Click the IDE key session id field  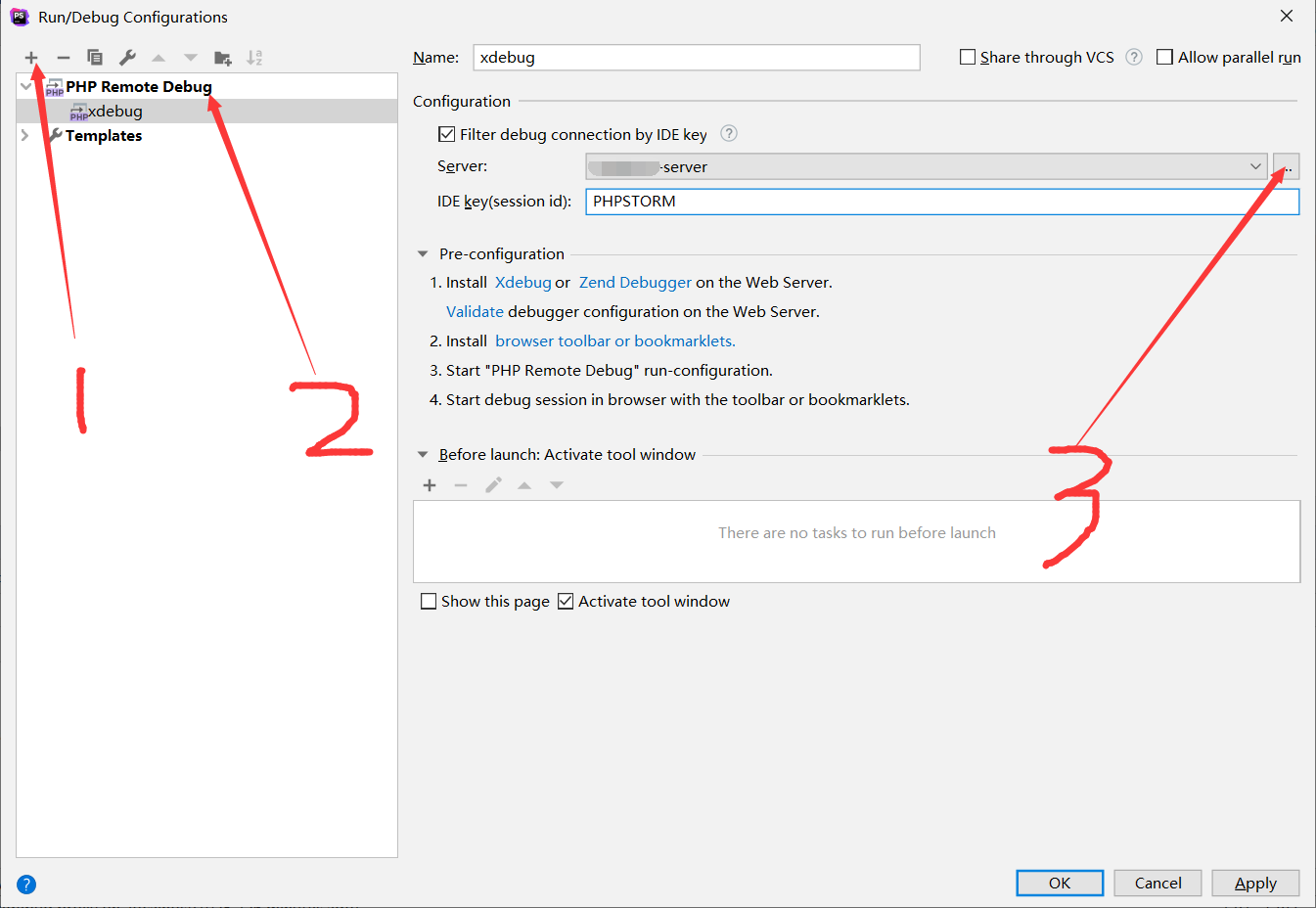click(x=941, y=202)
